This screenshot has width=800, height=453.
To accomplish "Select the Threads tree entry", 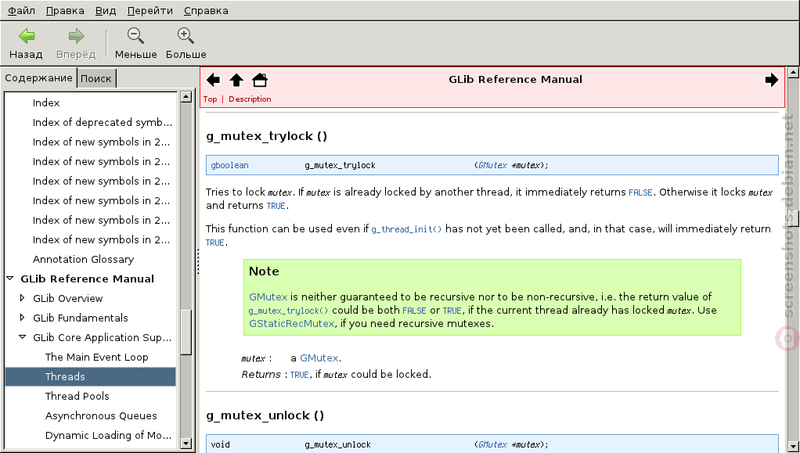I will tap(90, 376).
